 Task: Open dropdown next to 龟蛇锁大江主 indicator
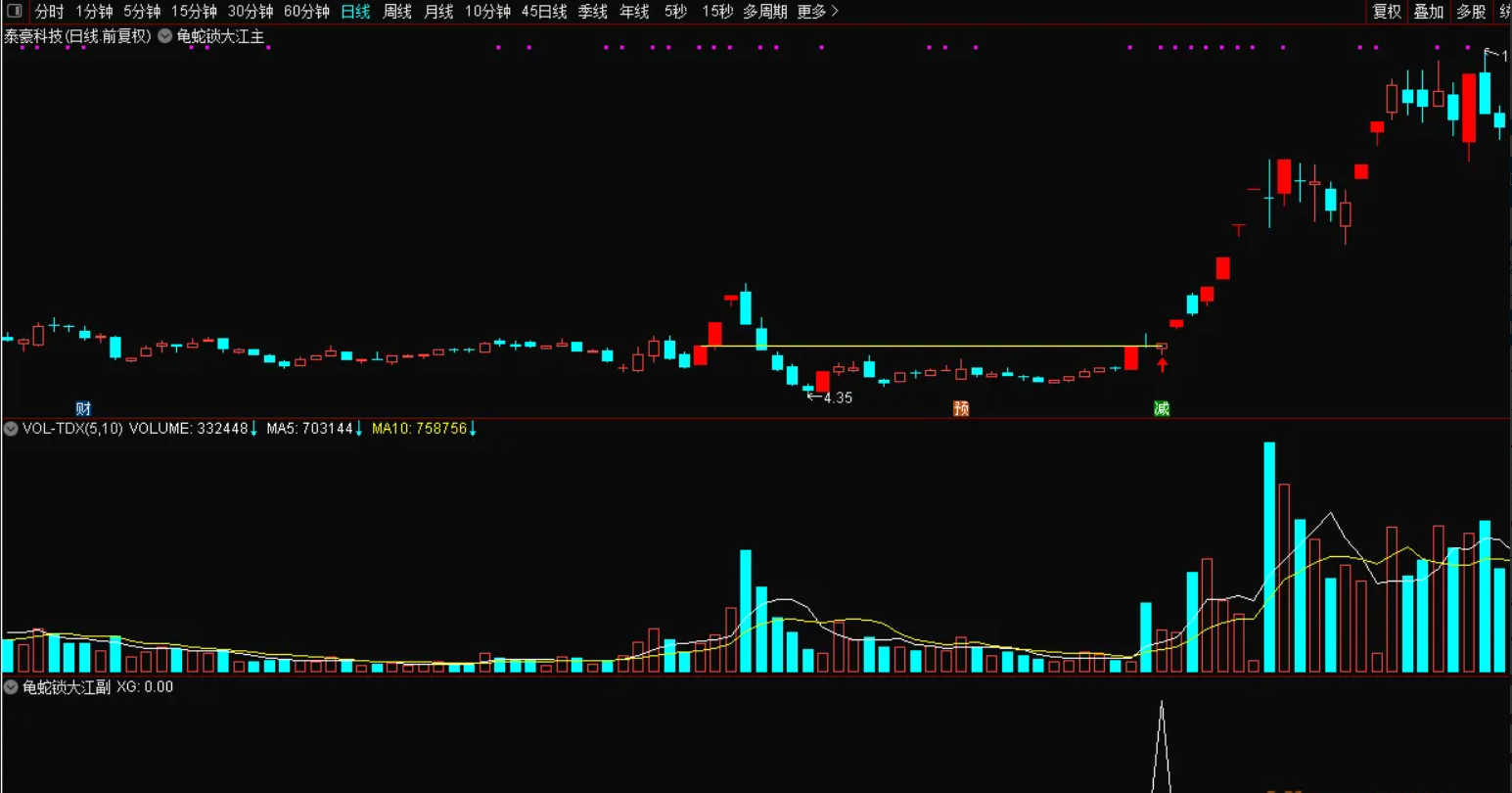164,36
